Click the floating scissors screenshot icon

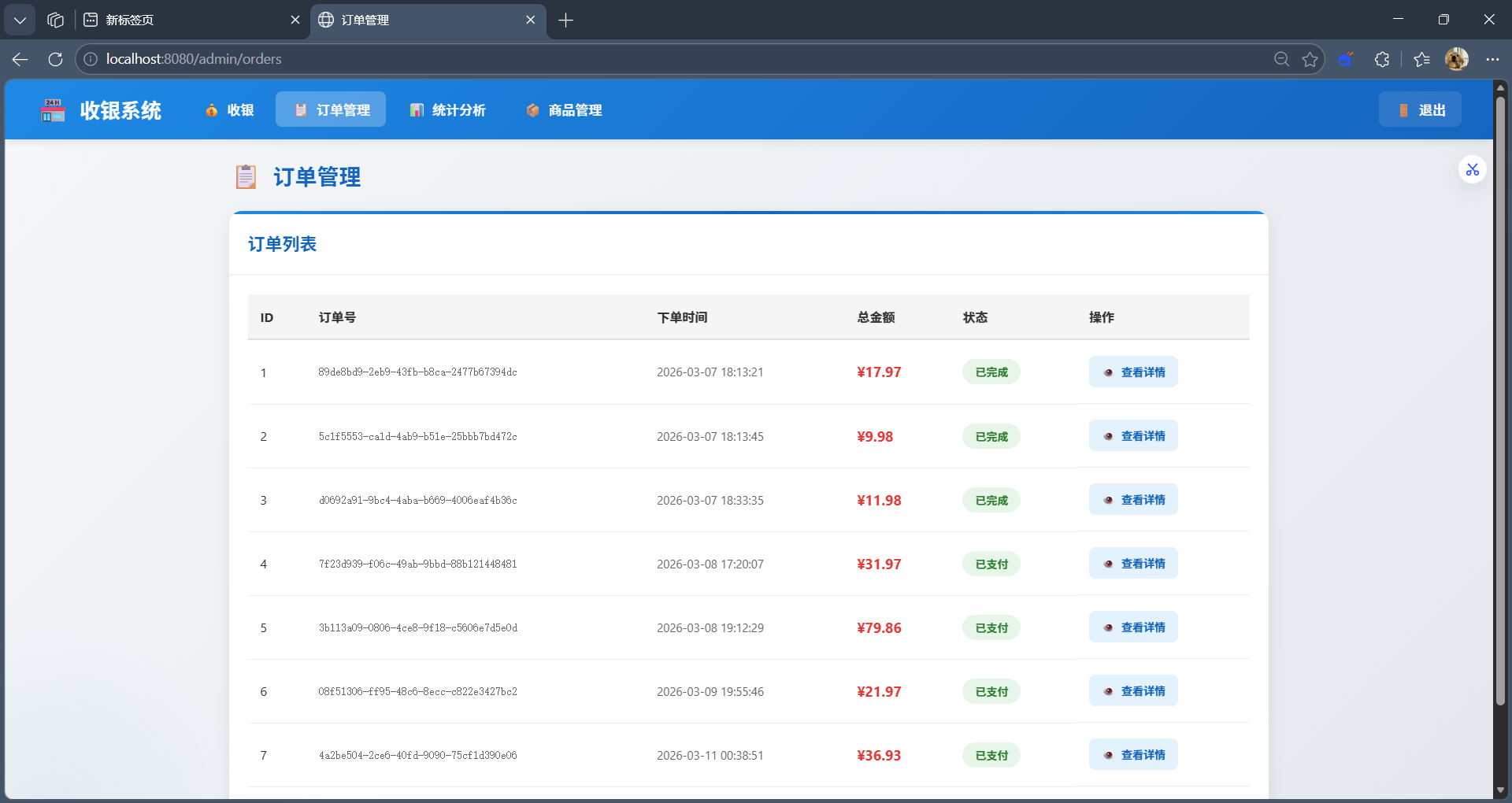(x=1472, y=170)
